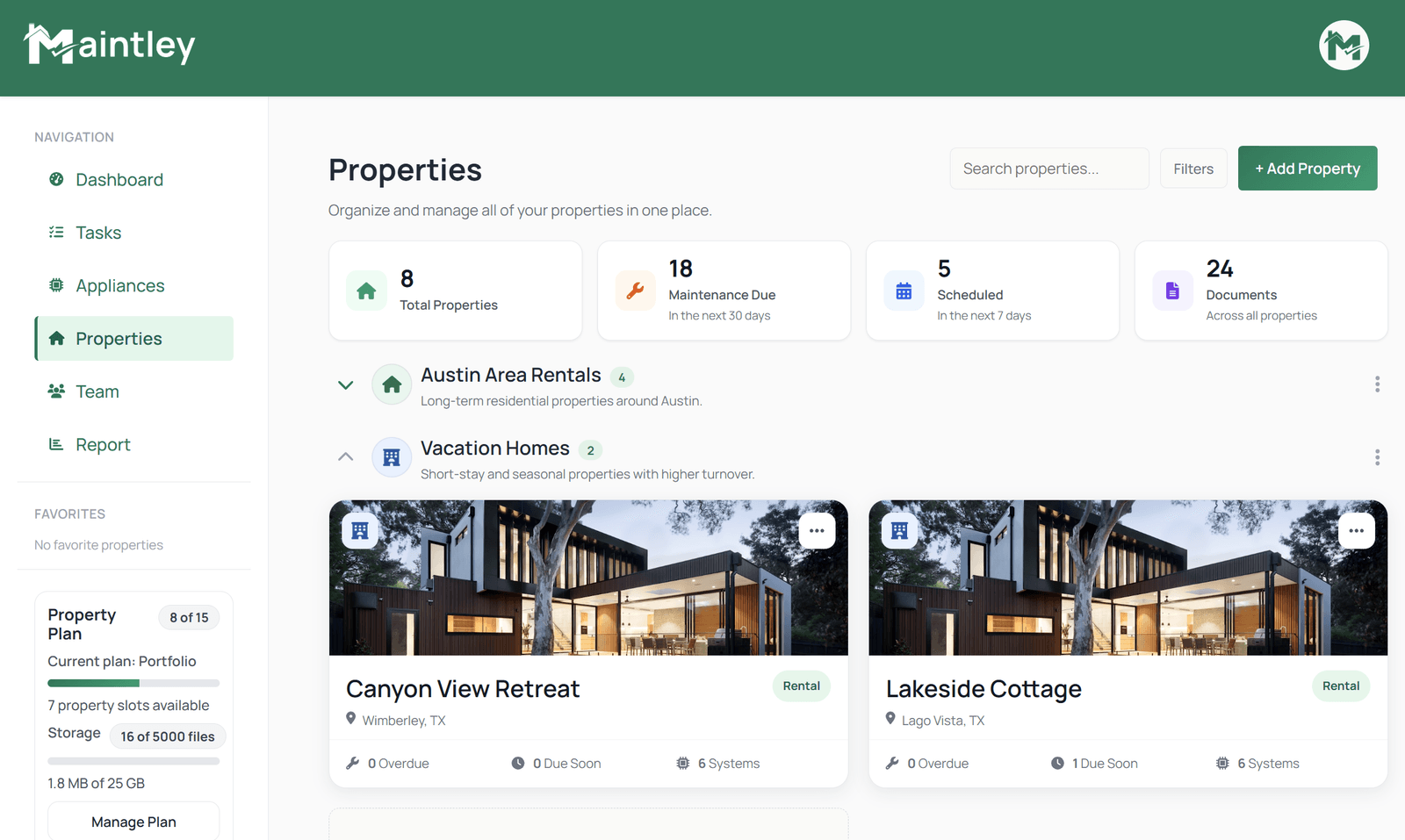Click Lakeside Cottage Systems chip icon

1222,763
